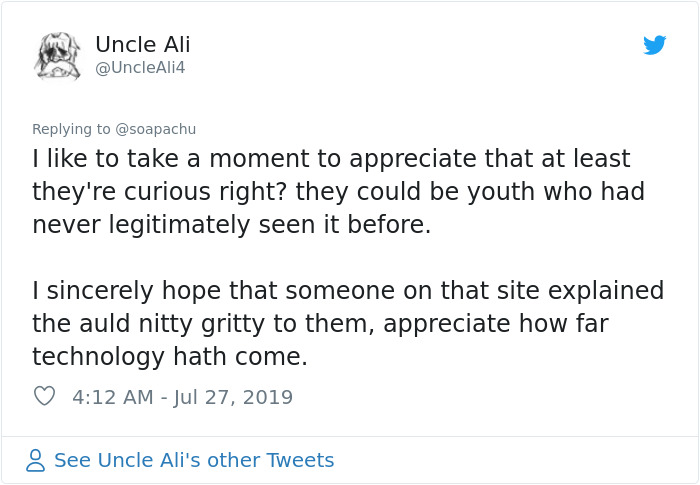The width and height of the screenshot is (700, 485).
Task: Click the Twitter bird logo
Action: point(655,45)
